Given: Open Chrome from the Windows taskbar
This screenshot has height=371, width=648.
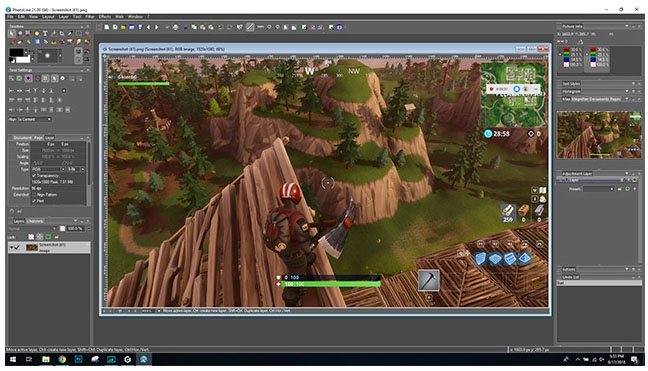Looking at the screenshot, I should (x=62, y=359).
